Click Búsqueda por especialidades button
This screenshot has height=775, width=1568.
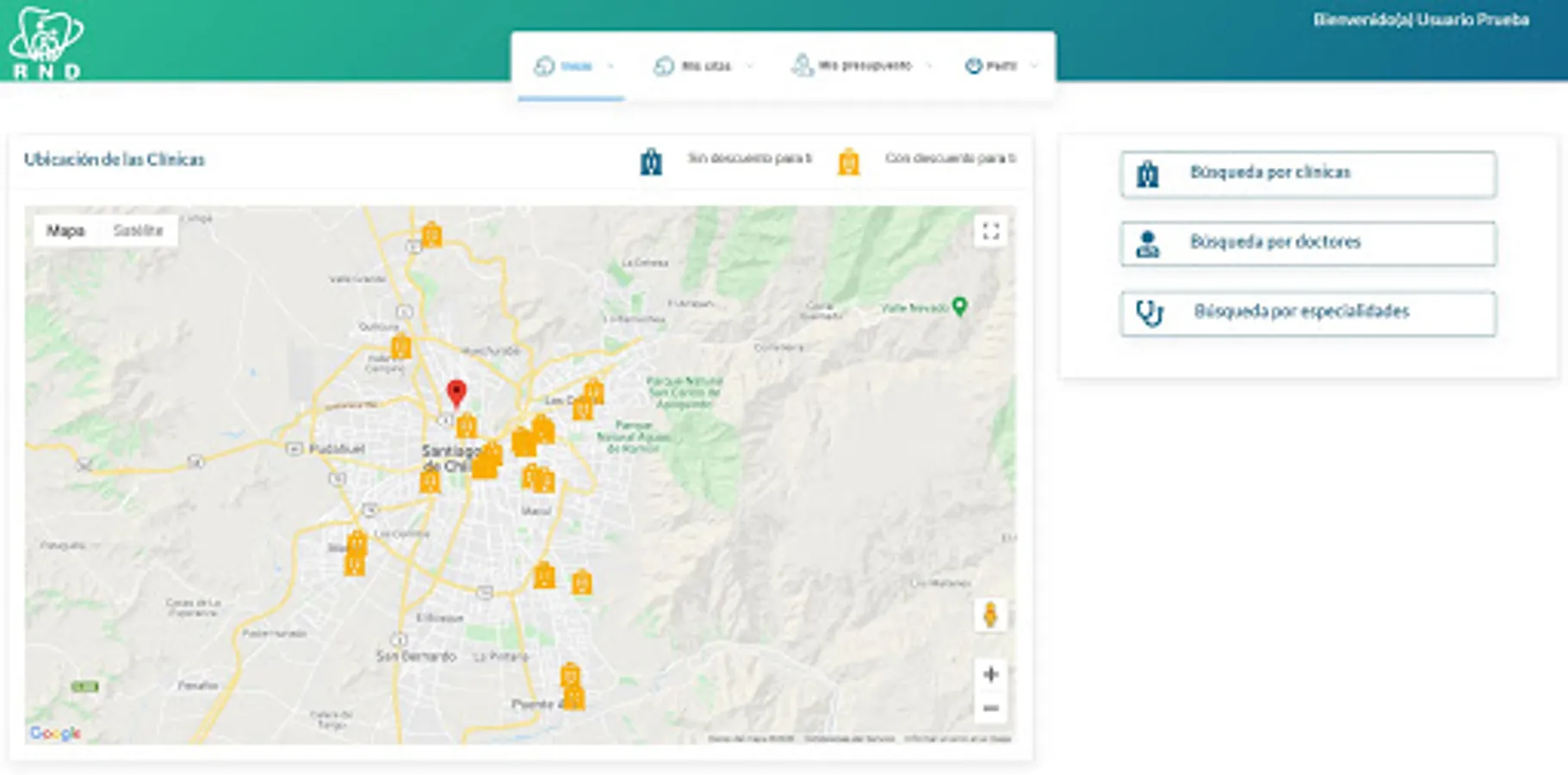(1308, 313)
